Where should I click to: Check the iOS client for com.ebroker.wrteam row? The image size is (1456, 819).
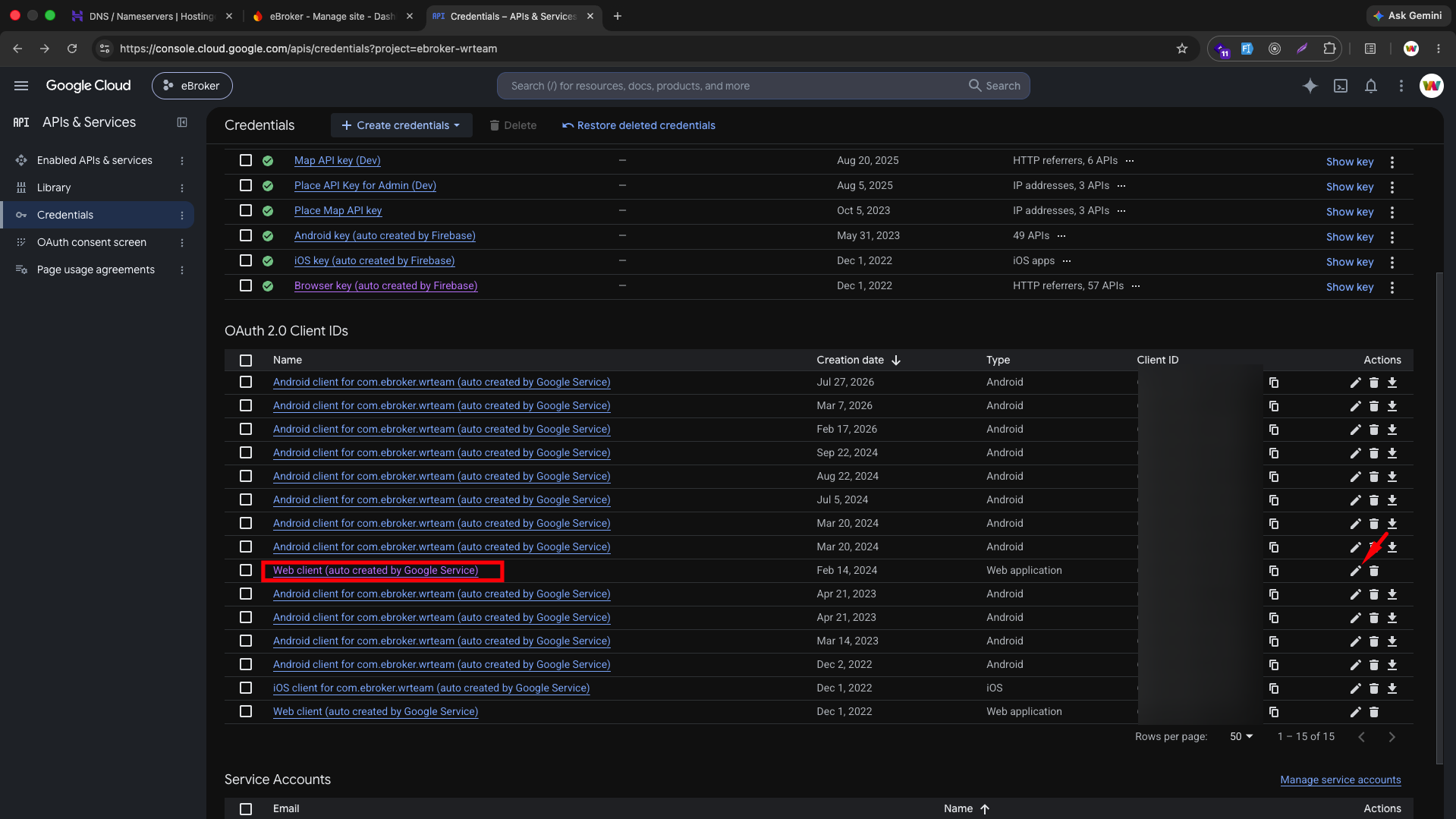pyautogui.click(x=246, y=688)
